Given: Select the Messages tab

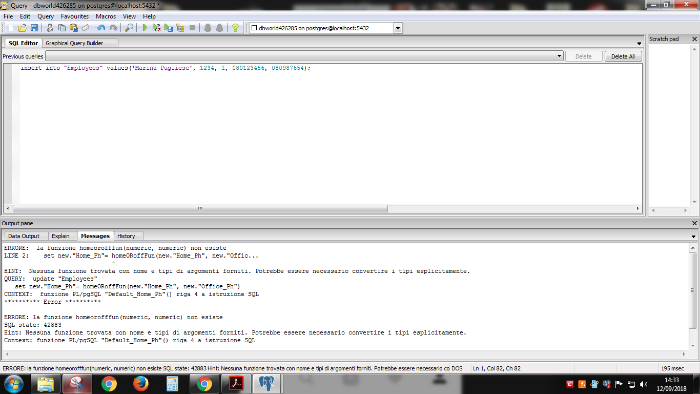Looking at the screenshot, I should 95,236.
